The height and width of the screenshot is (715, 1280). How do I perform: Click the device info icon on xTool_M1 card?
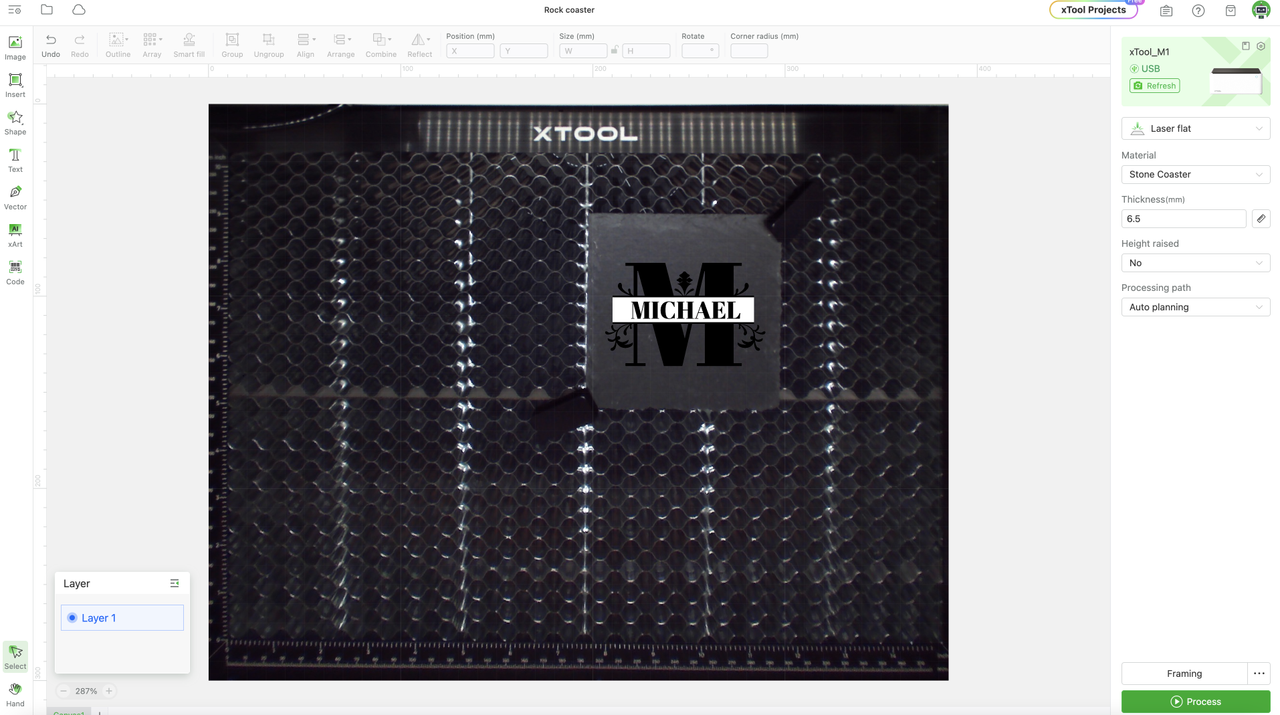(1246, 46)
